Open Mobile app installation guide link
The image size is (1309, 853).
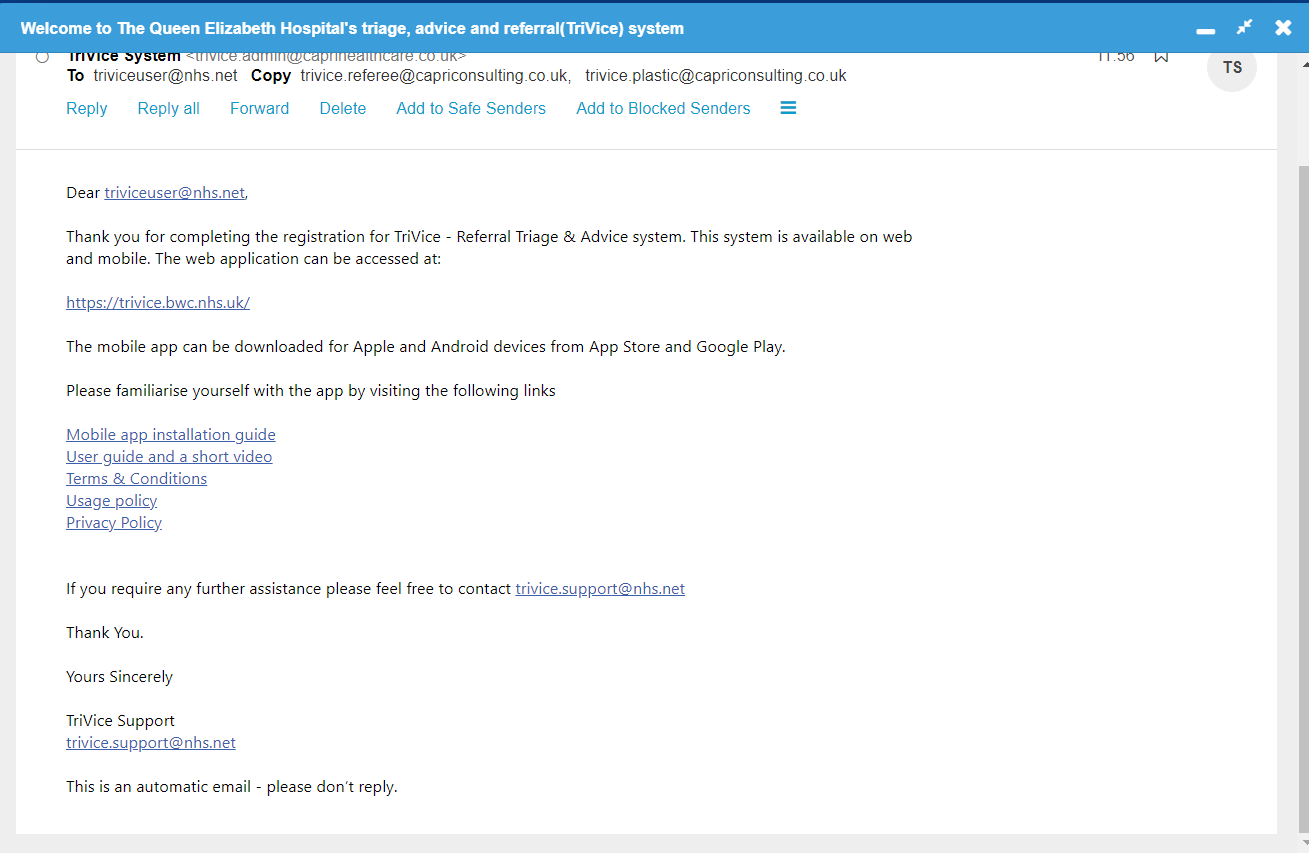[x=171, y=435]
